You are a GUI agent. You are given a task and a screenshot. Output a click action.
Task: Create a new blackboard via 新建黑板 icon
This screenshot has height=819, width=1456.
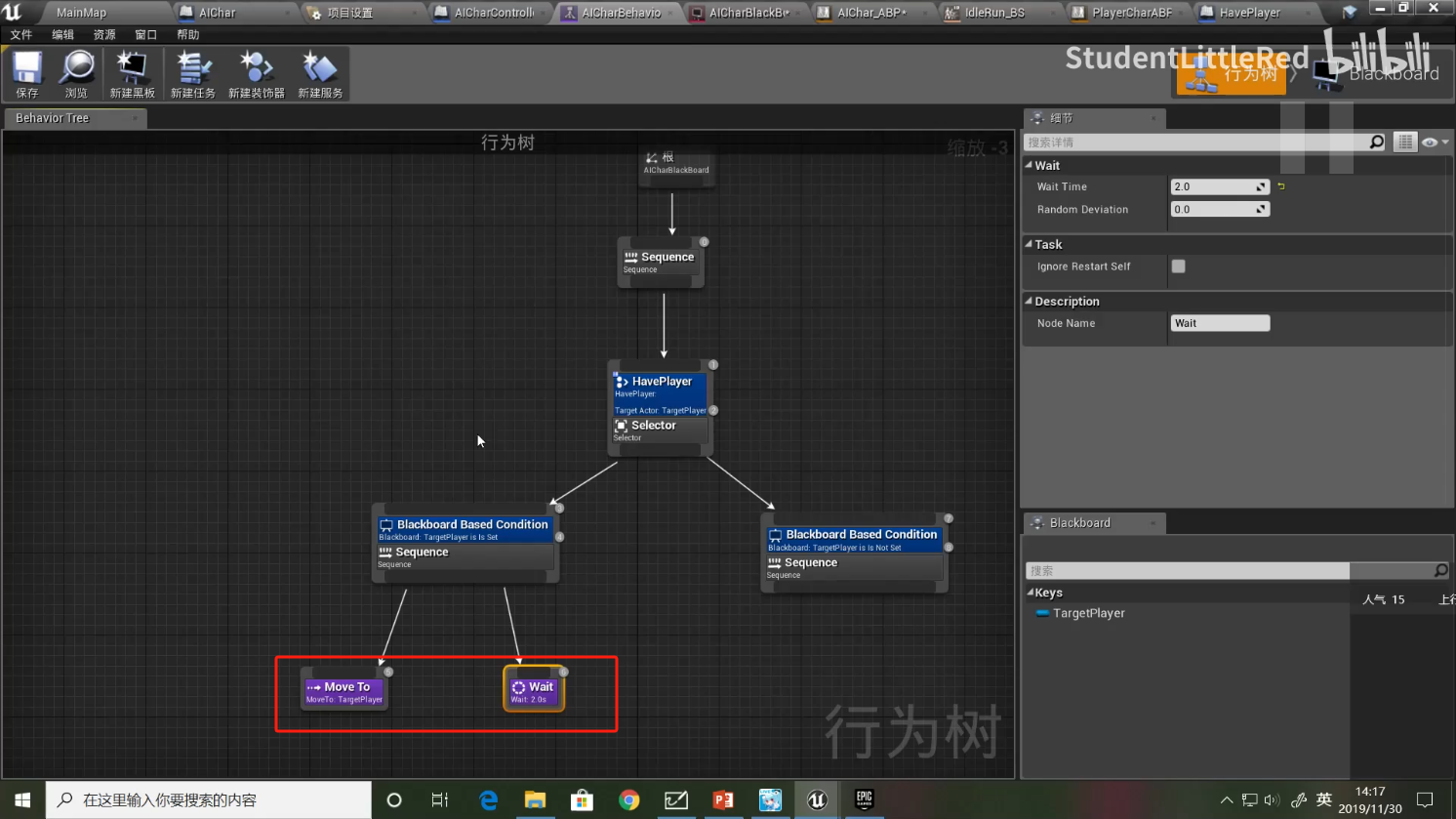[133, 68]
